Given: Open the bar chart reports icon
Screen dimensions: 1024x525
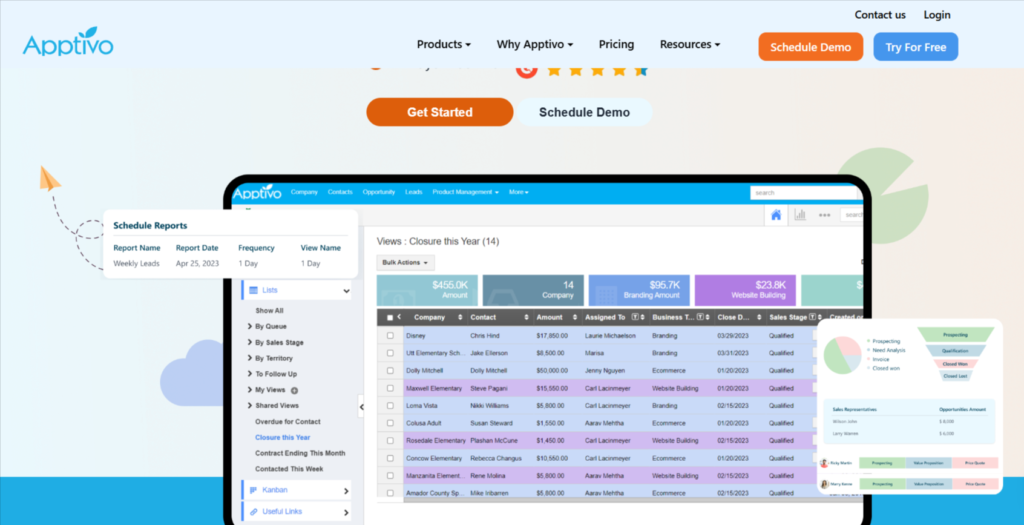Looking at the screenshot, I should (800, 215).
